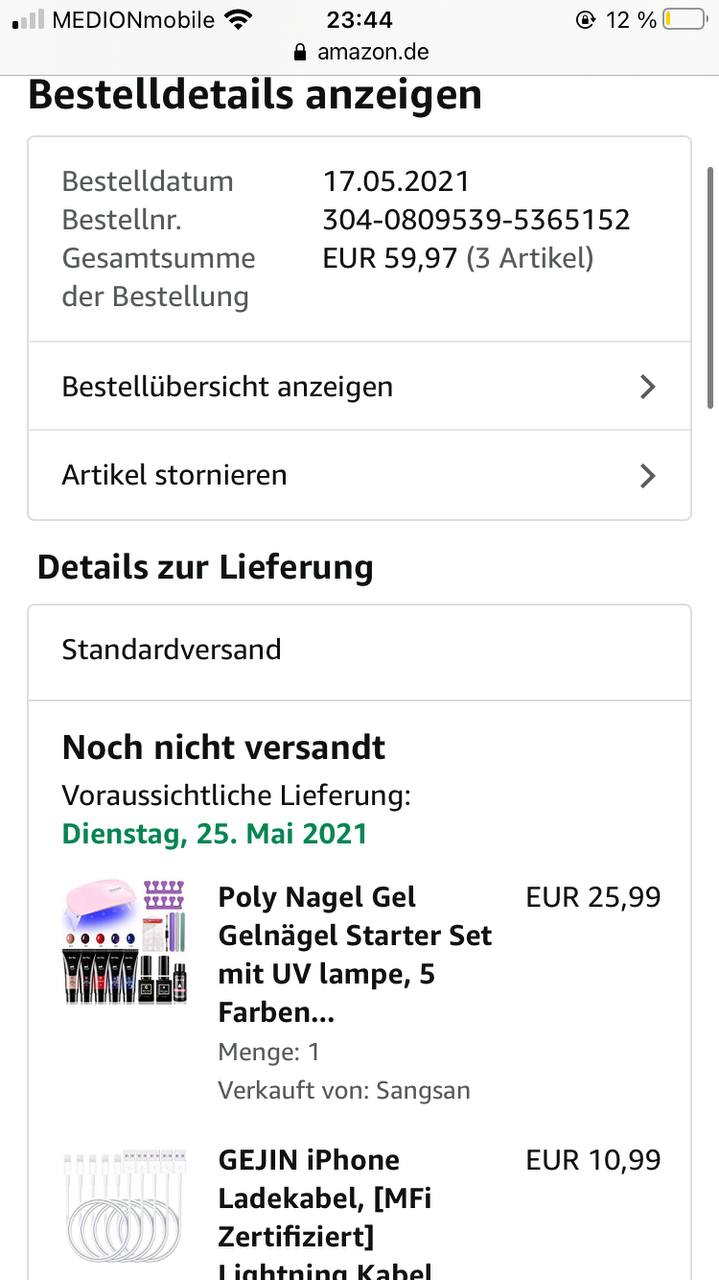Tap the 23:44 clock in status bar
The image size is (719, 1280).
pos(359,19)
